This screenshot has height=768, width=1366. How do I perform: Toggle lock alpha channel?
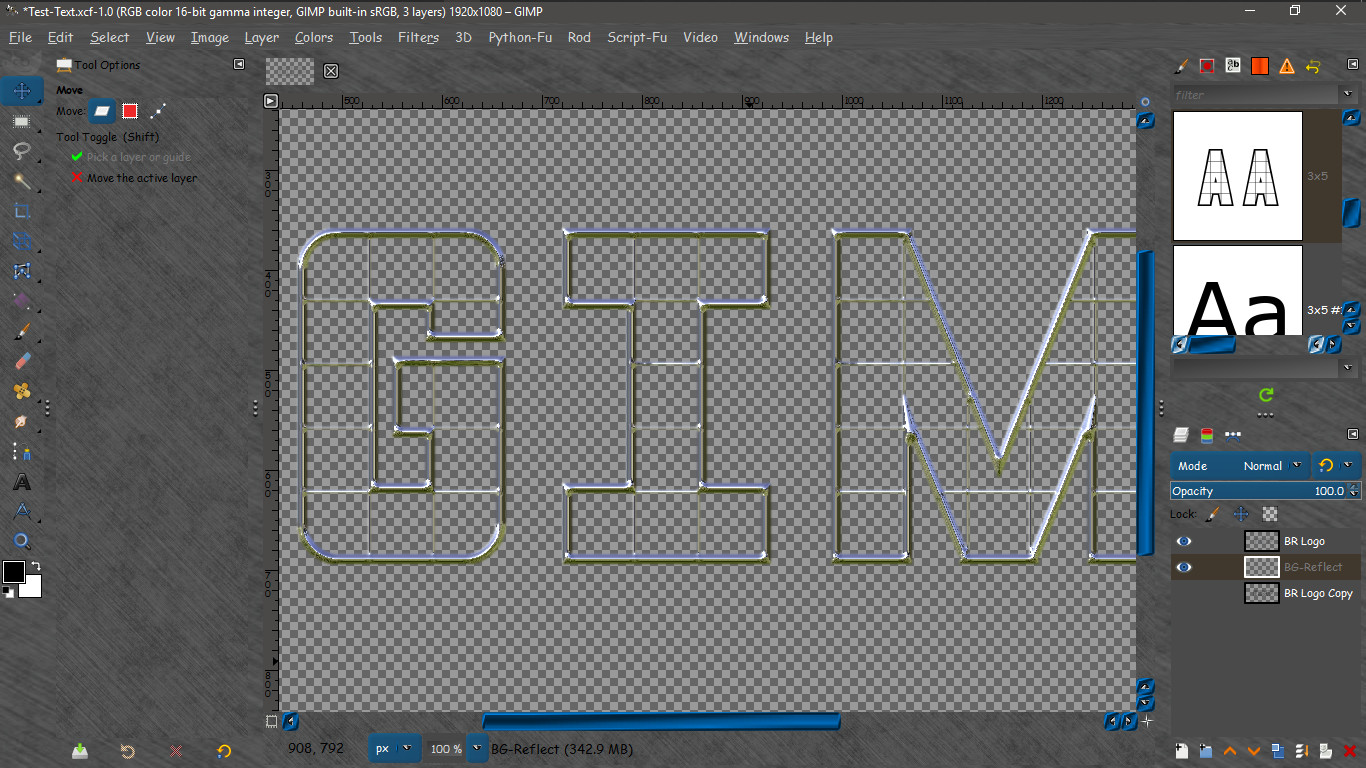pos(1270,514)
